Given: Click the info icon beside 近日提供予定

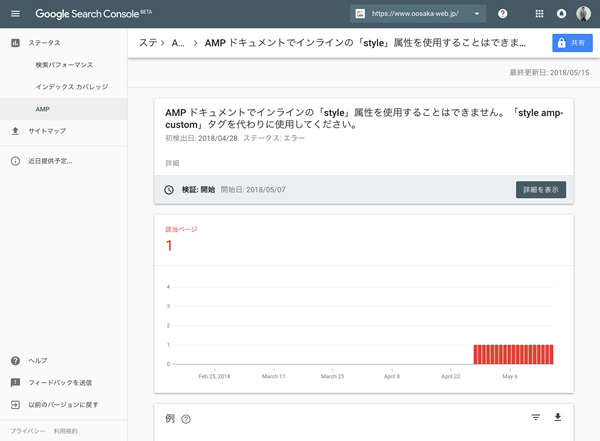Looking at the screenshot, I should pos(15,161).
